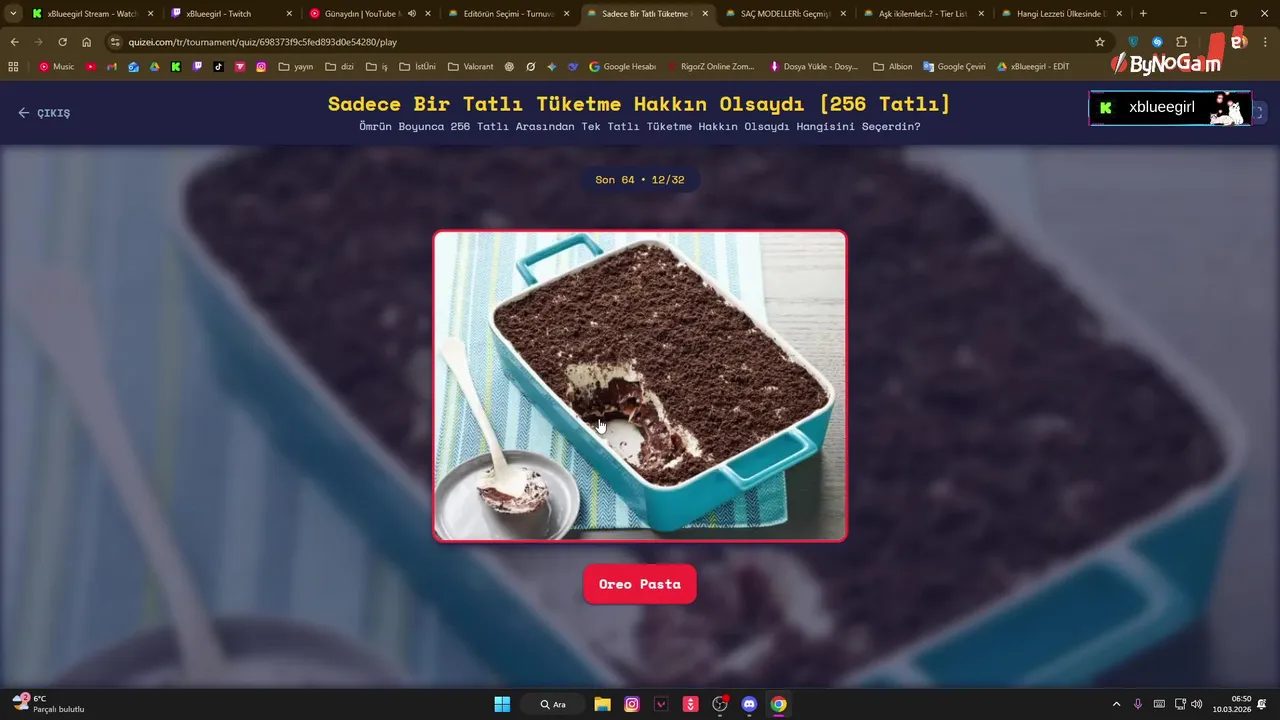Open the Google Drive bookmark icon

pyautogui.click(x=154, y=67)
